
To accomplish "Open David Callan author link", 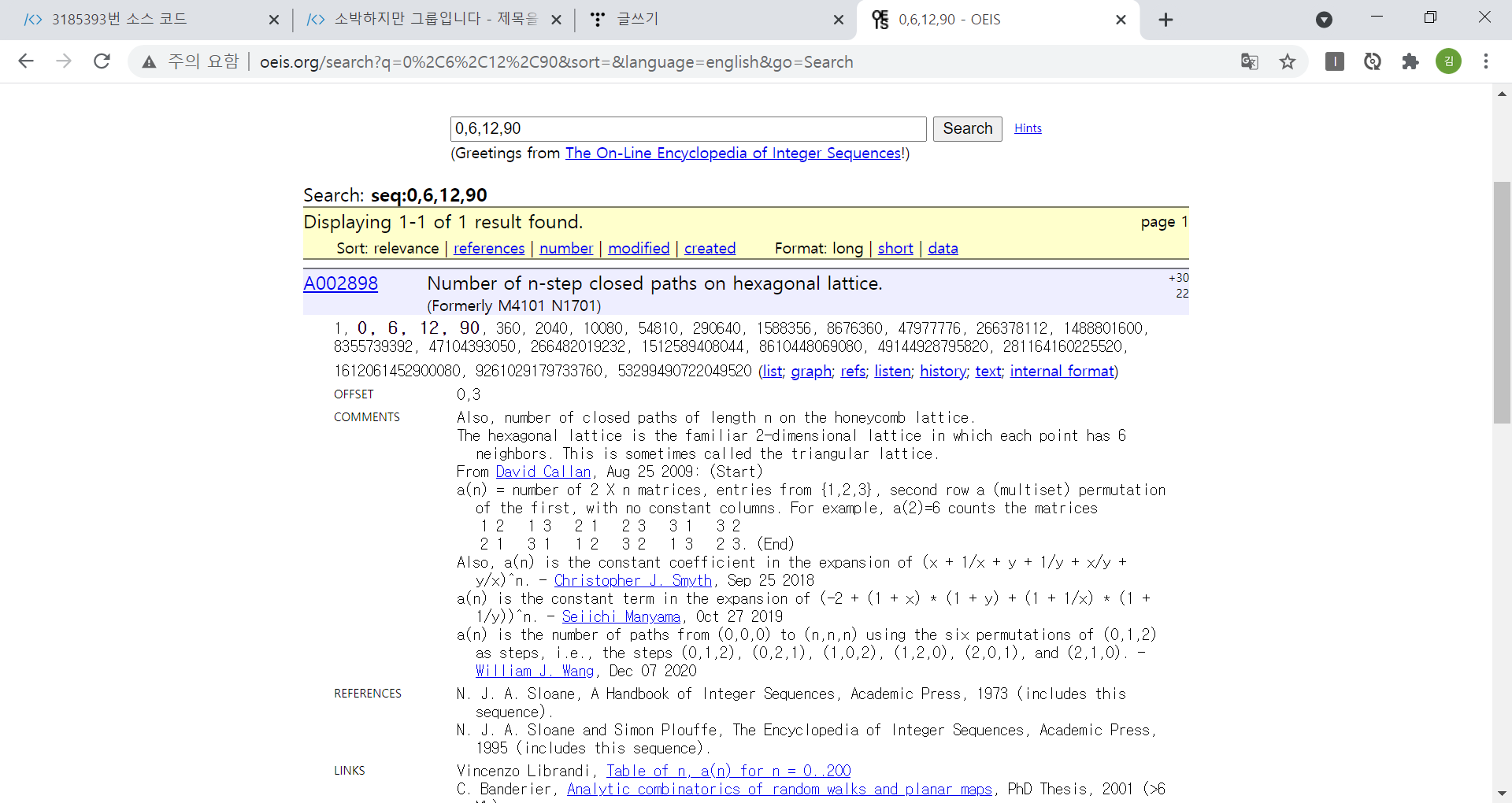I will [543, 472].
